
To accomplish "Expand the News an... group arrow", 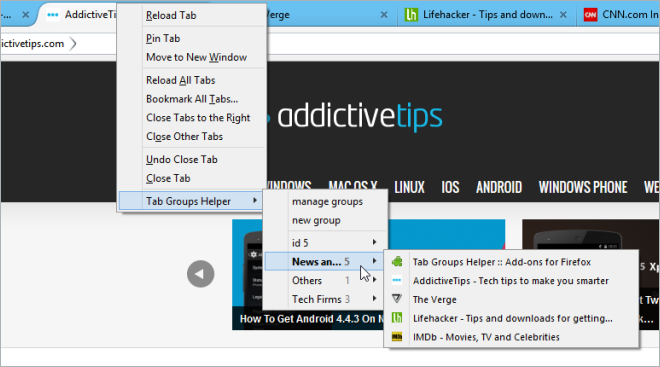I will [374, 261].
